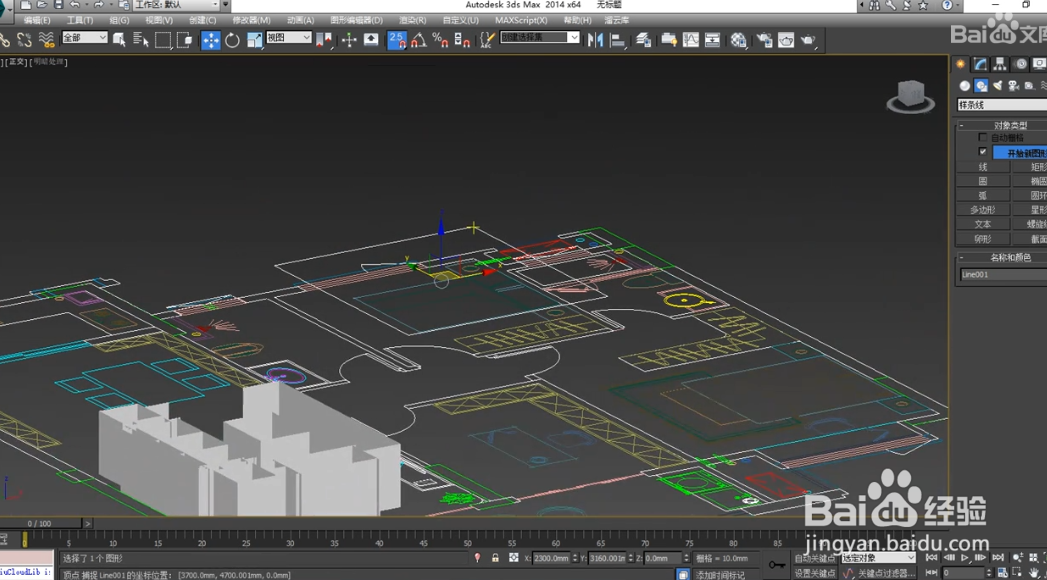The height and width of the screenshot is (580, 1047).
Task: Open the Material Editor
Action: 738,40
